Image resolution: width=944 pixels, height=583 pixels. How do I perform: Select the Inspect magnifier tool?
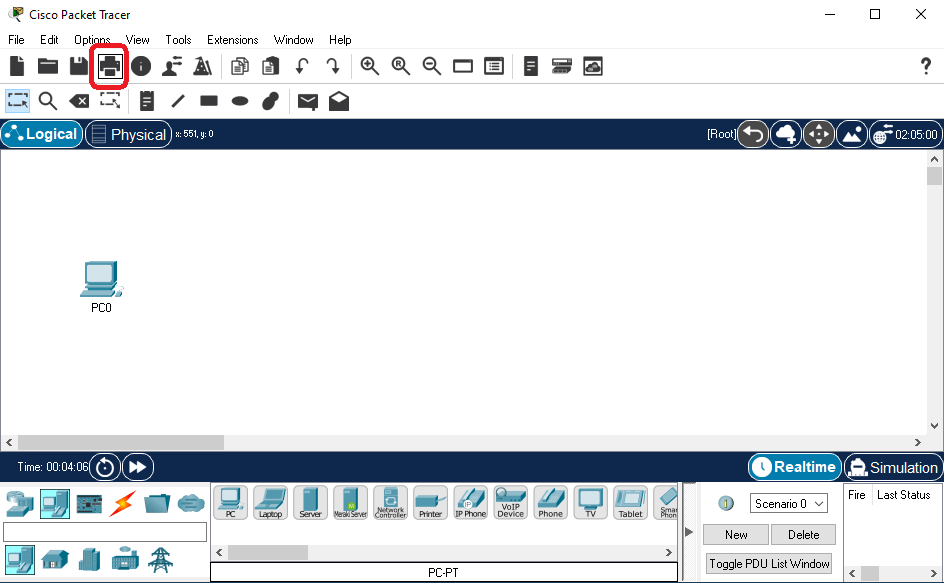[48, 101]
